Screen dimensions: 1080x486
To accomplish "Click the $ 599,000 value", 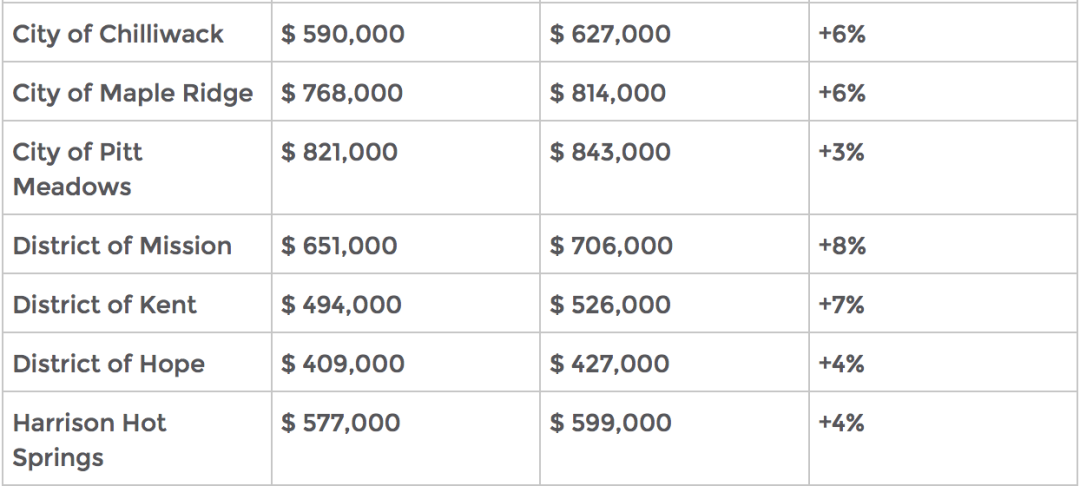I will (610, 423).
